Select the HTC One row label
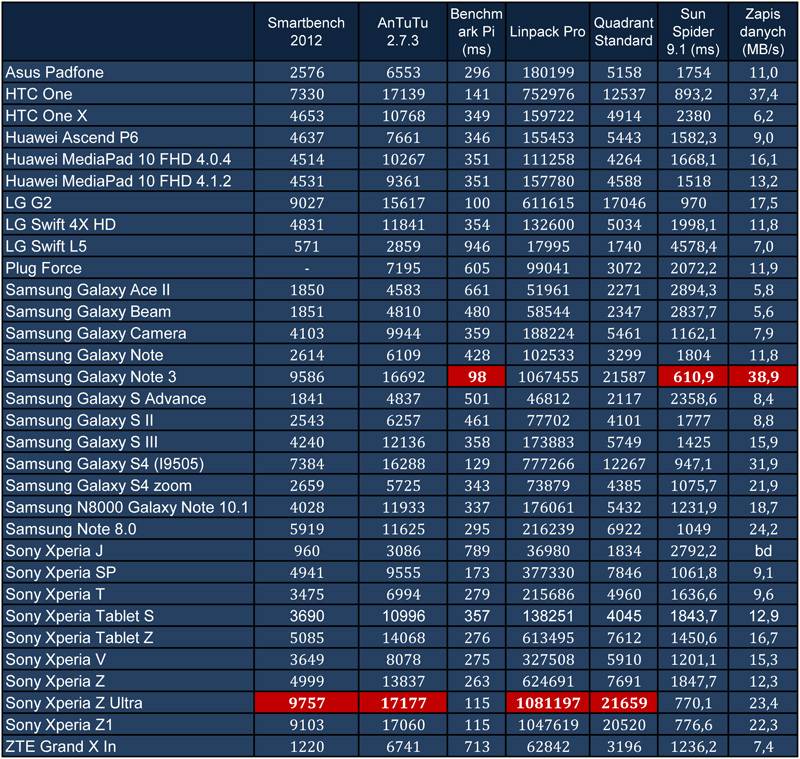This screenshot has width=800, height=759. (x=39, y=94)
